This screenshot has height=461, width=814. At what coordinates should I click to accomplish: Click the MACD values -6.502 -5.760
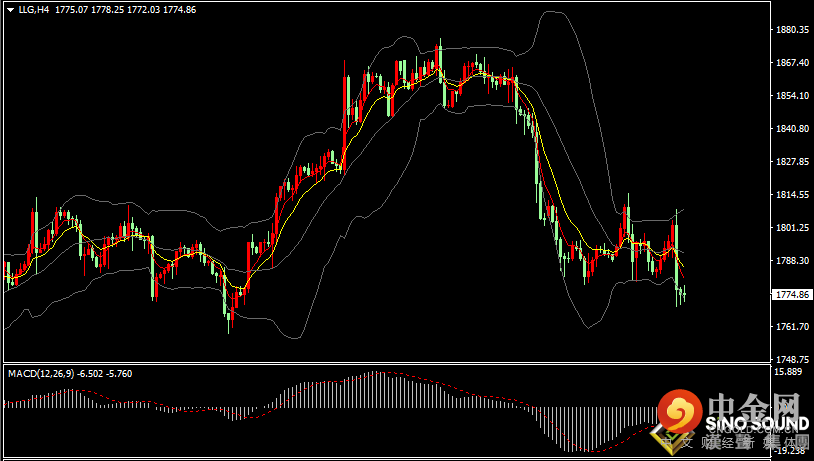(x=105, y=374)
